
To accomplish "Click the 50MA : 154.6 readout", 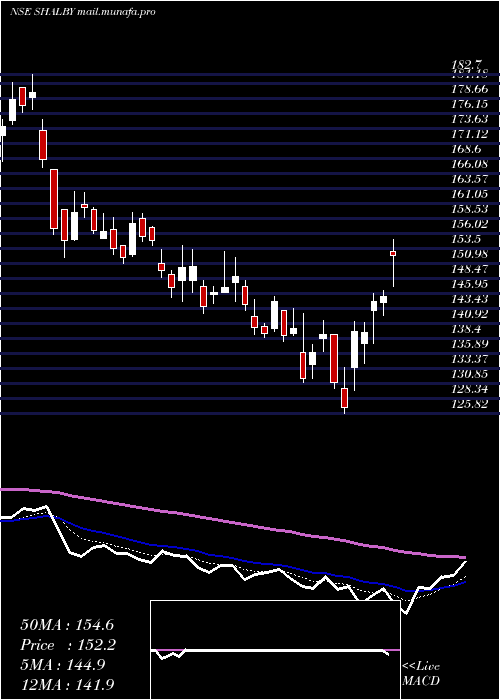I will [68, 625].
